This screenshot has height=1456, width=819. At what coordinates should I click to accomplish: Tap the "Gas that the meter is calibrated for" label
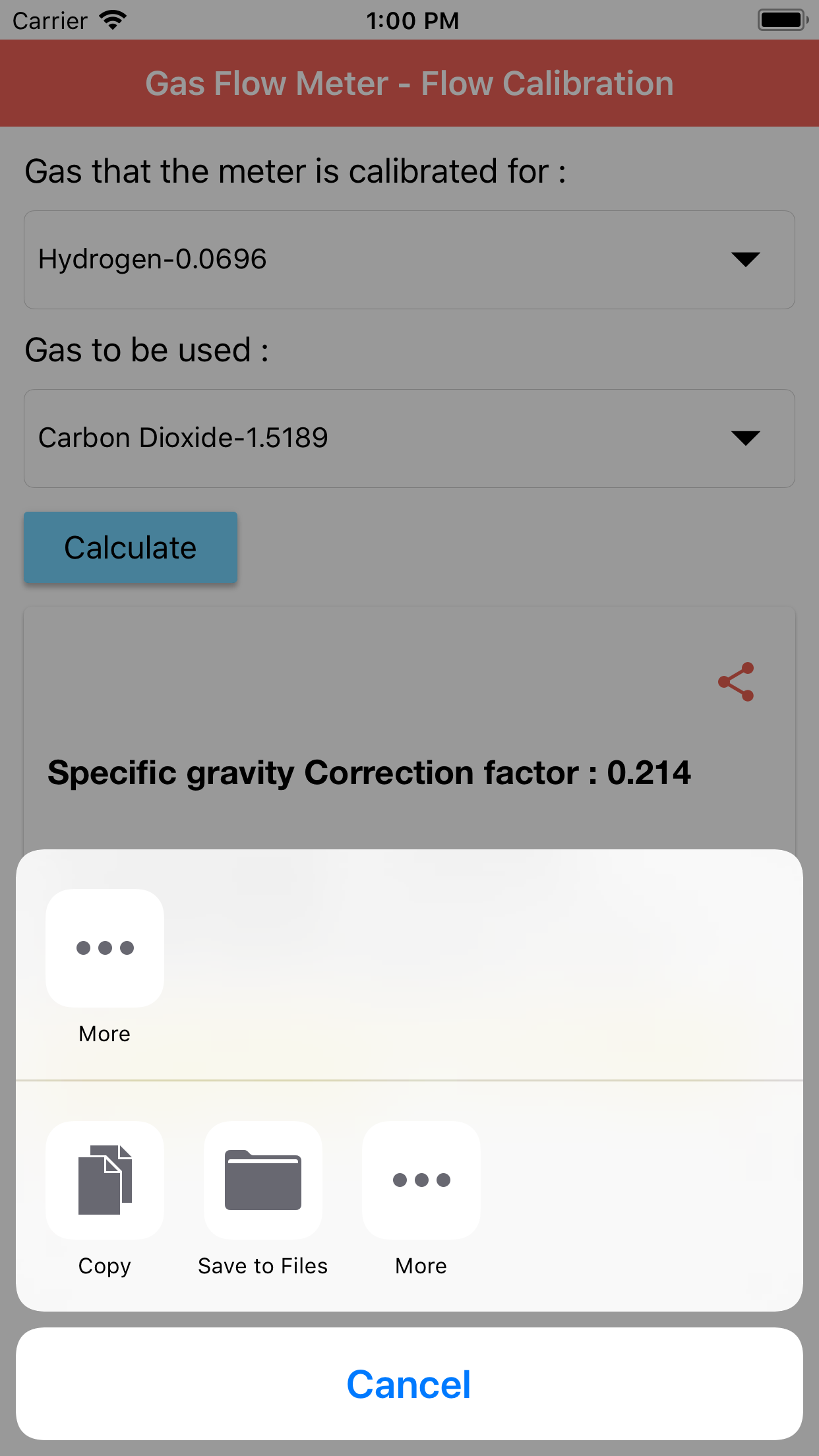click(x=295, y=171)
